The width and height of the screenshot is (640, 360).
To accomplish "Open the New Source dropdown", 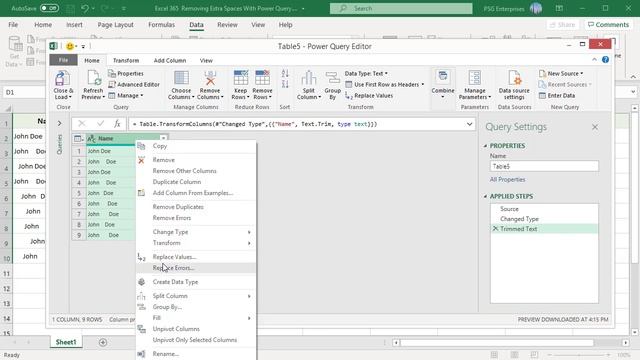I will pyautogui.click(x=561, y=73).
